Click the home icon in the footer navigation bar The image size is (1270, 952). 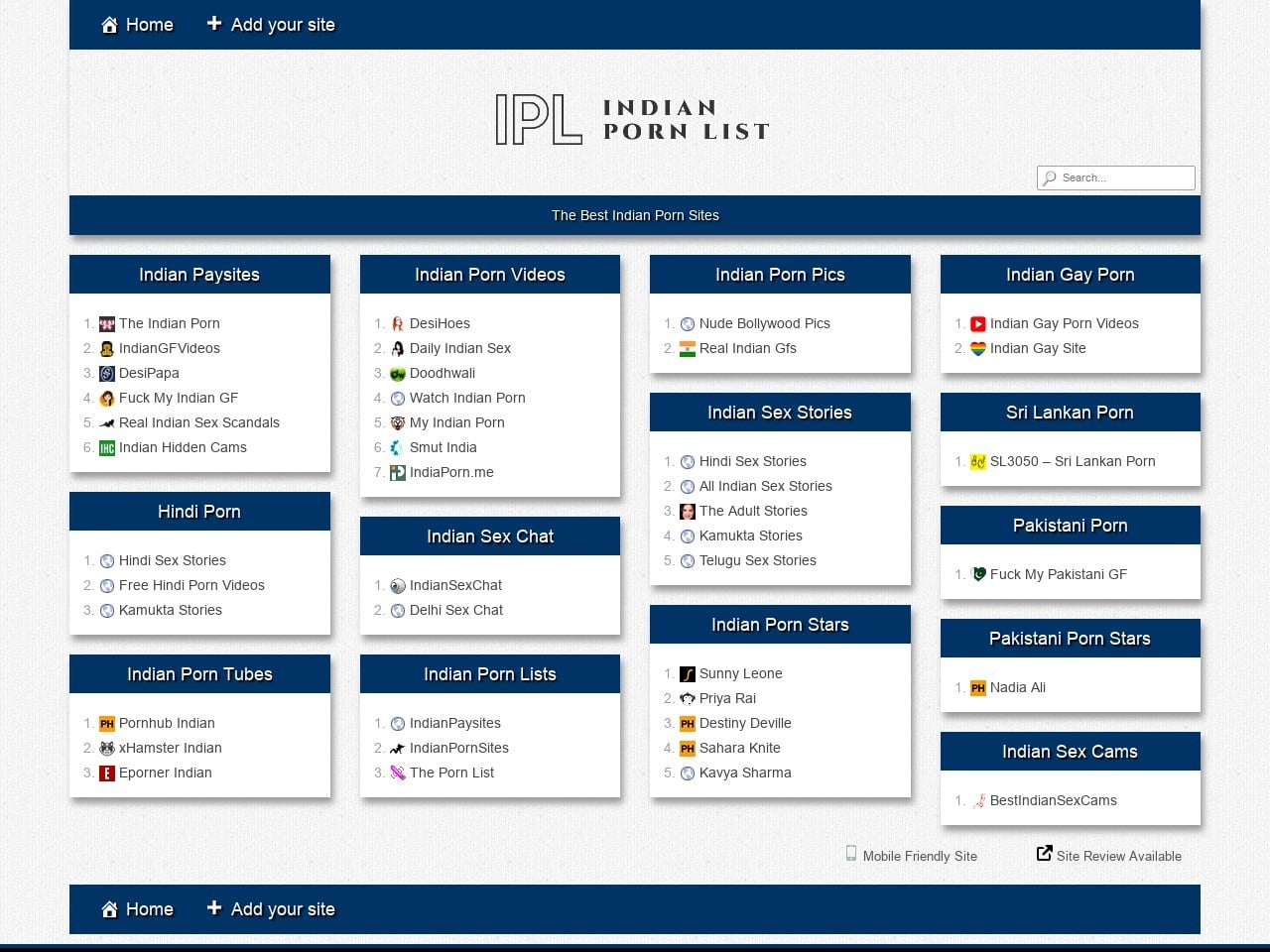click(x=109, y=909)
